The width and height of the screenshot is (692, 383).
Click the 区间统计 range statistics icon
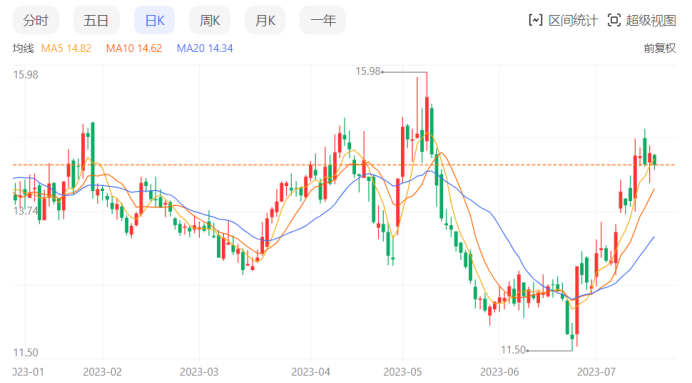[x=535, y=20]
